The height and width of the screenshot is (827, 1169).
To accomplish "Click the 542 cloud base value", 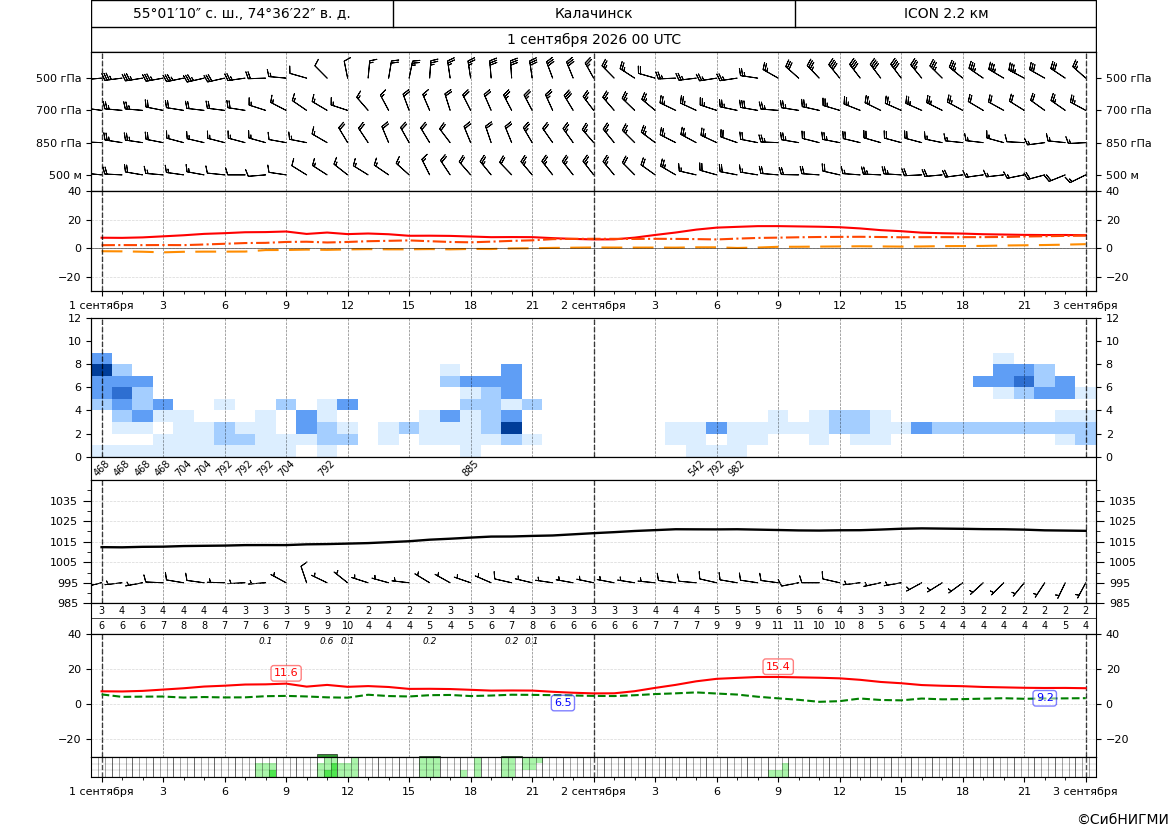I will point(695,468).
